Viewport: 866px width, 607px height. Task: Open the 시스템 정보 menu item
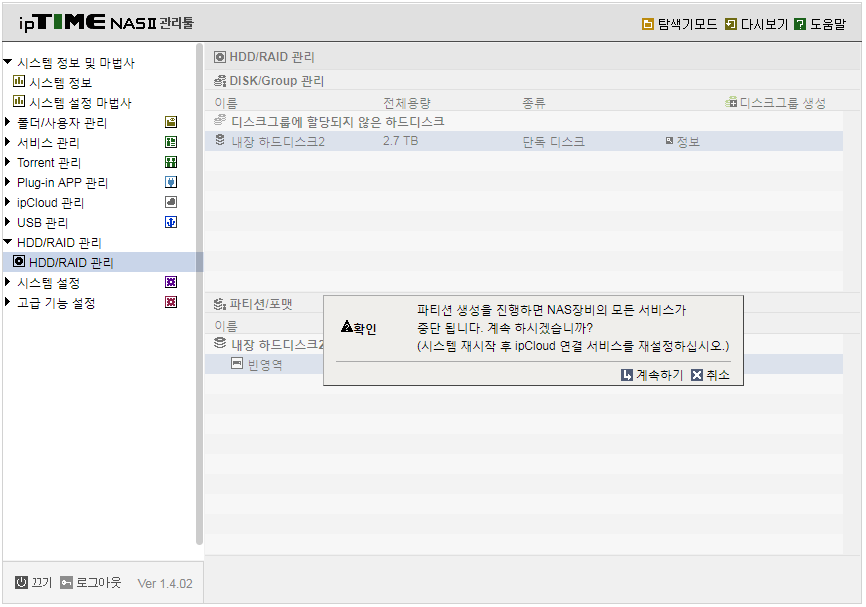click(x=60, y=82)
